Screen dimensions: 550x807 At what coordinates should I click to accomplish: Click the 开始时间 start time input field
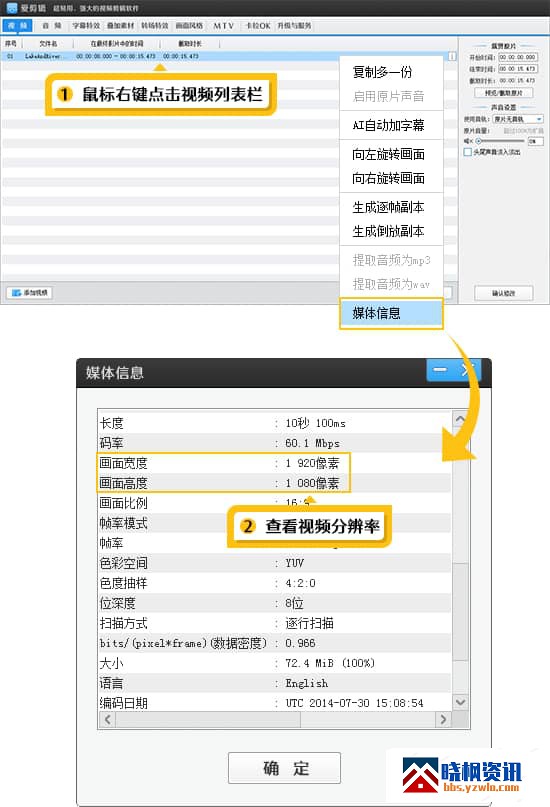[518, 57]
